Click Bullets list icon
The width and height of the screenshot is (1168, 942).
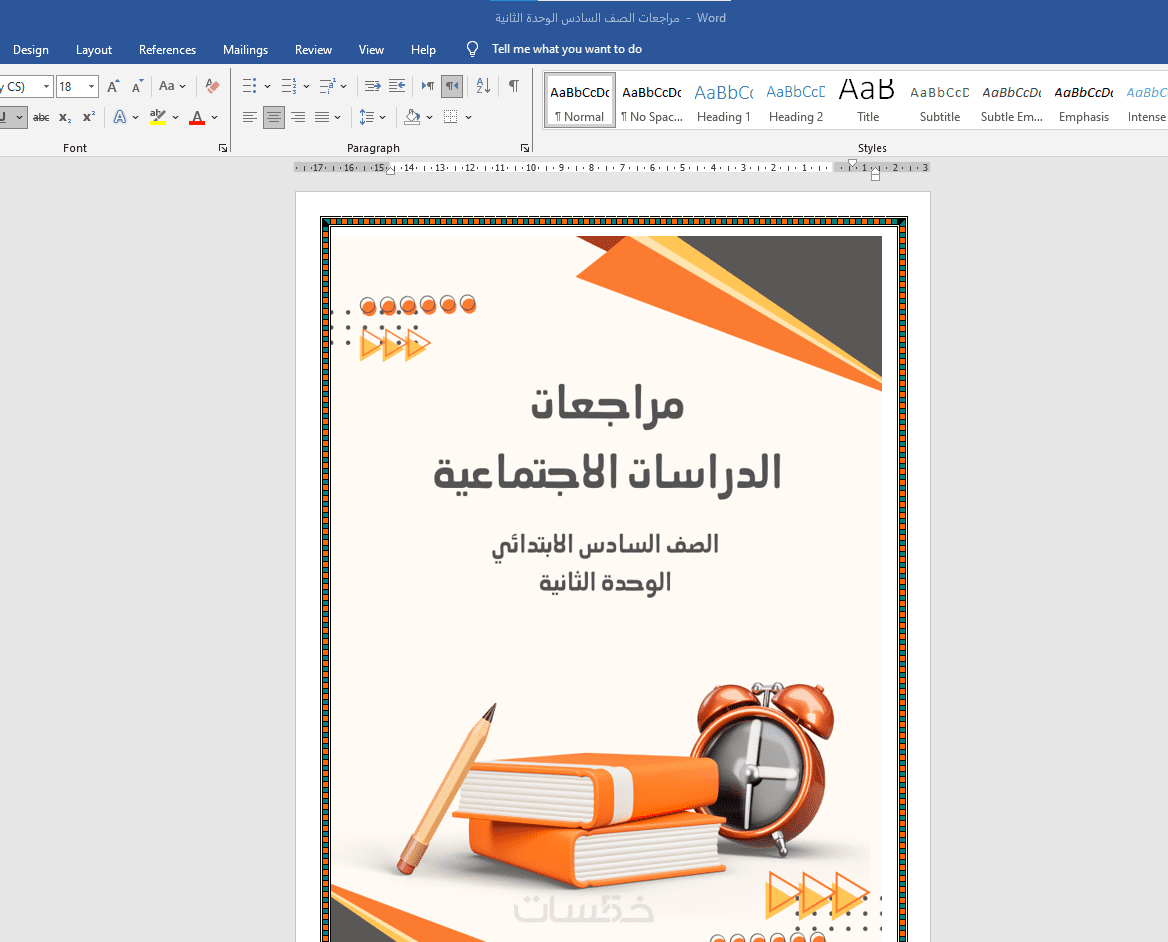pos(250,86)
